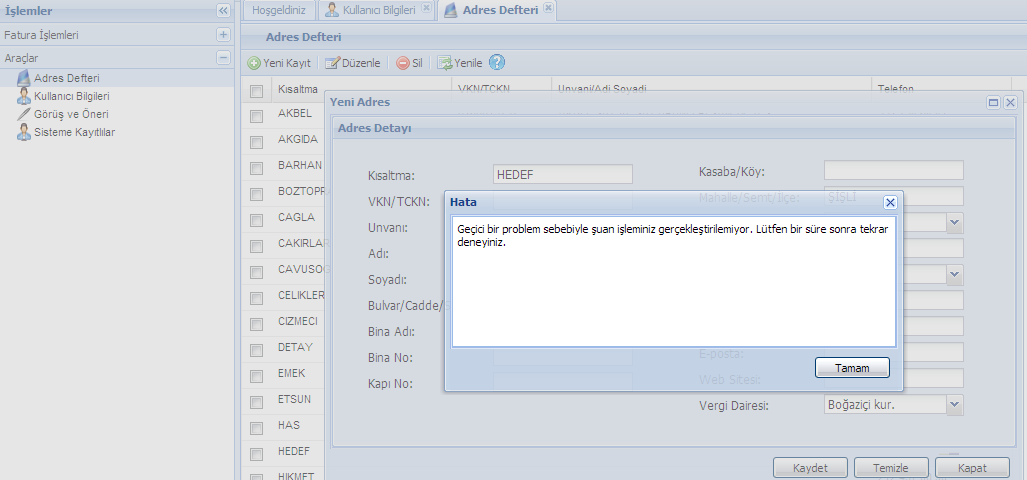This screenshot has width=1027, height=480.
Task: Click the Düzenle edit toolbar icon
Action: pyautogui.click(x=333, y=63)
